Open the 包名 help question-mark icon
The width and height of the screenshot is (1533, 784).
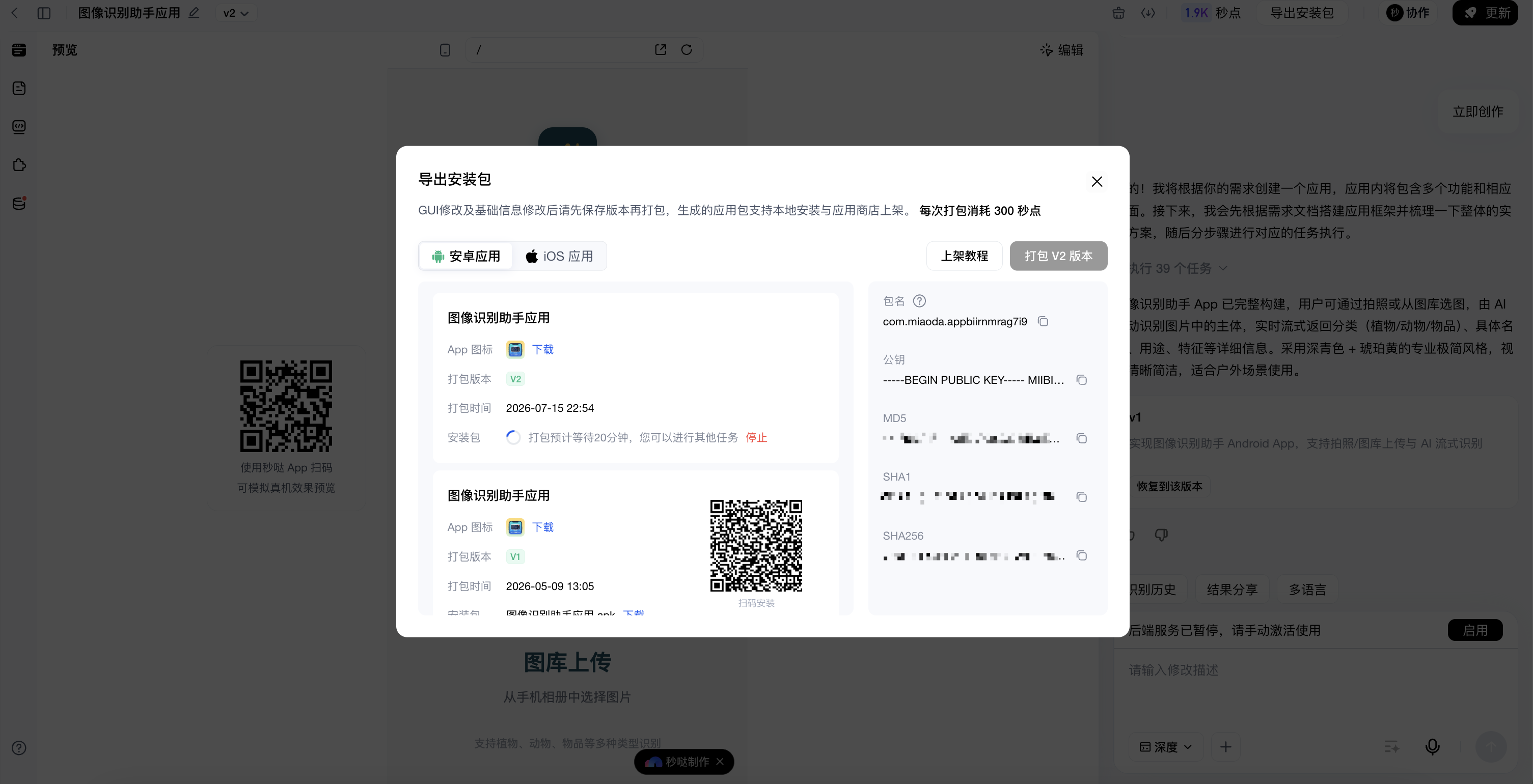pyautogui.click(x=919, y=301)
